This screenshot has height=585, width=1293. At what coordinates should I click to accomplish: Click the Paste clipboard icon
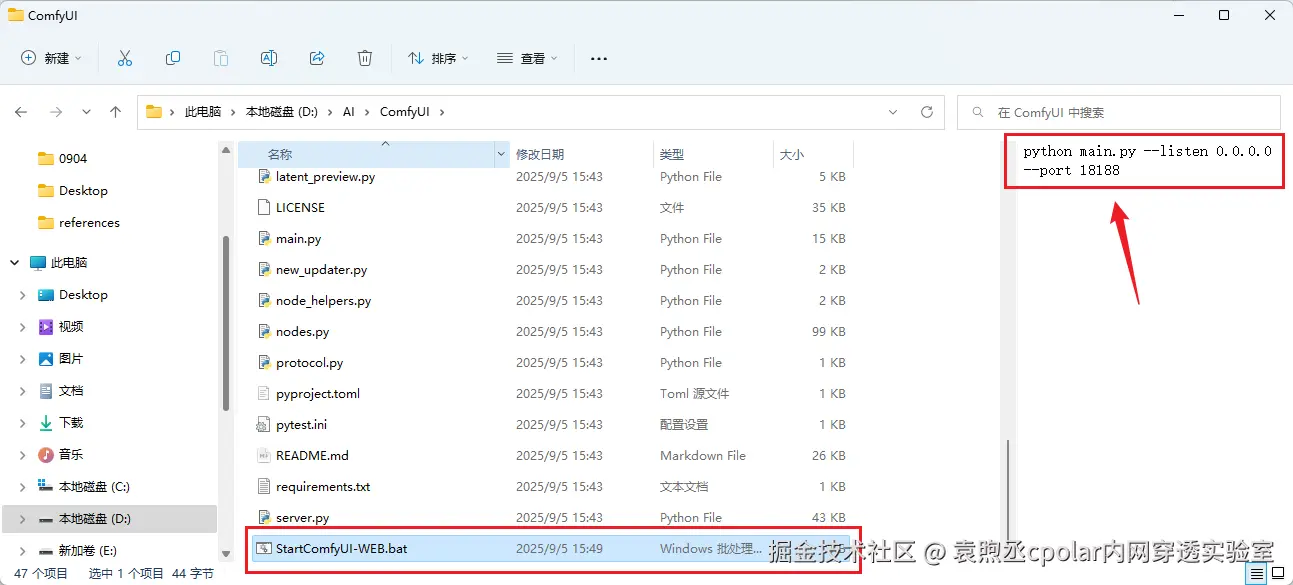221,59
